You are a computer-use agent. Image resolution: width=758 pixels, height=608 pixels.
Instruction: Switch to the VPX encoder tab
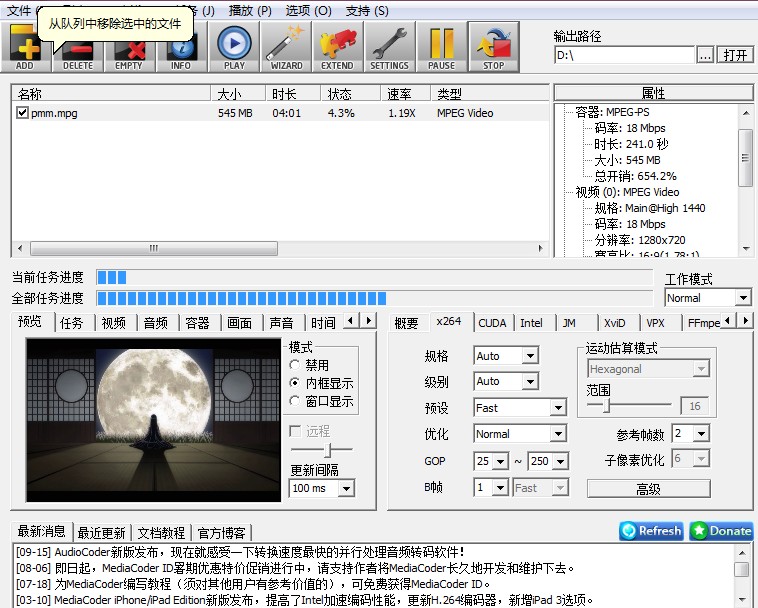click(x=656, y=323)
